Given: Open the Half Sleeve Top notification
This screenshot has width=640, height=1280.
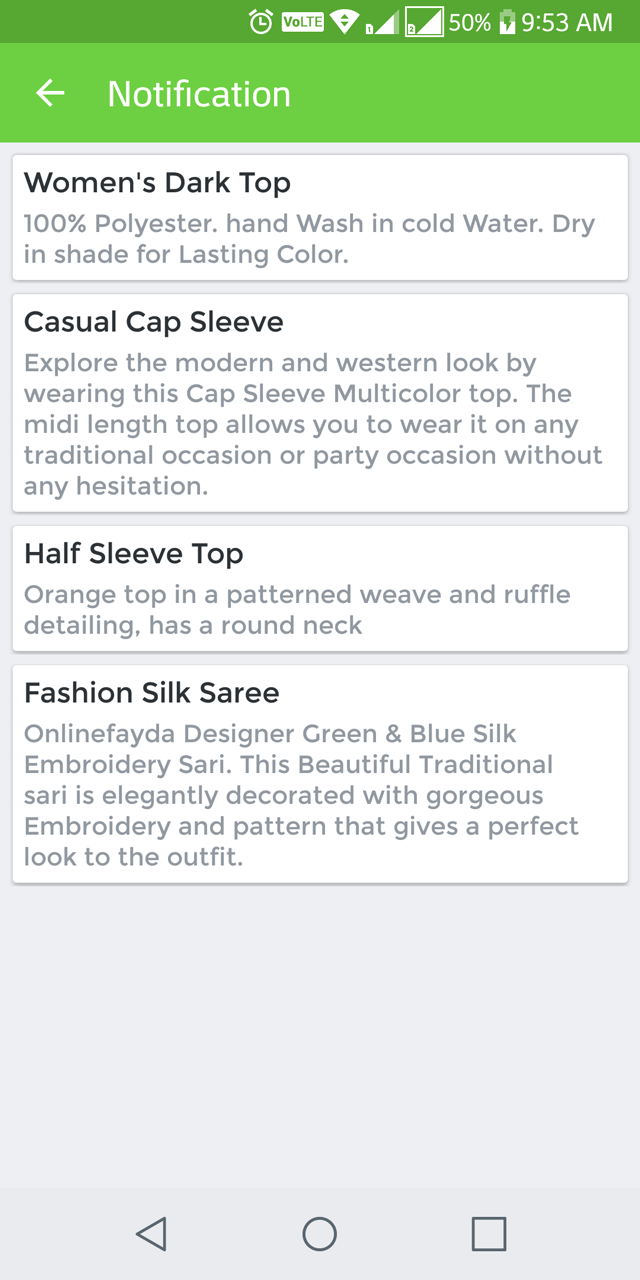Looking at the screenshot, I should pos(320,588).
